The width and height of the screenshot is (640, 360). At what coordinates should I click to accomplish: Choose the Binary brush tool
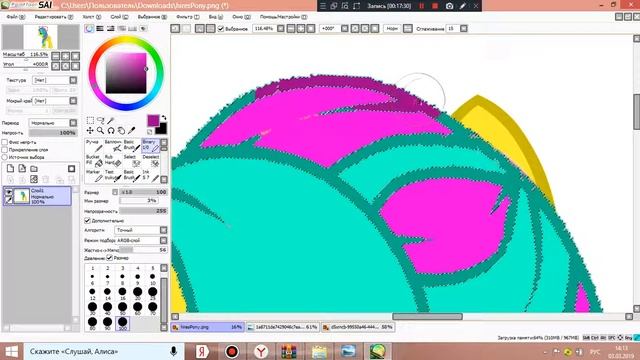(x=150, y=145)
